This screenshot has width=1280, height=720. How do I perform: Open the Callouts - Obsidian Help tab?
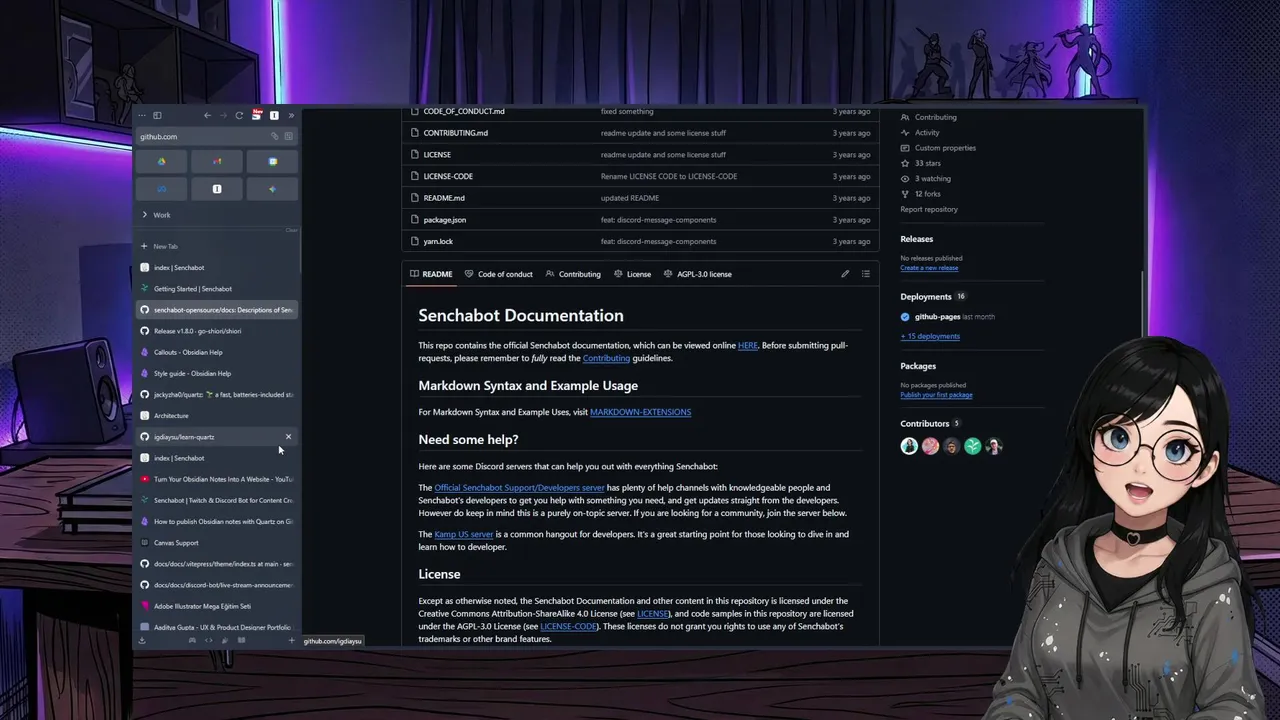(217, 352)
